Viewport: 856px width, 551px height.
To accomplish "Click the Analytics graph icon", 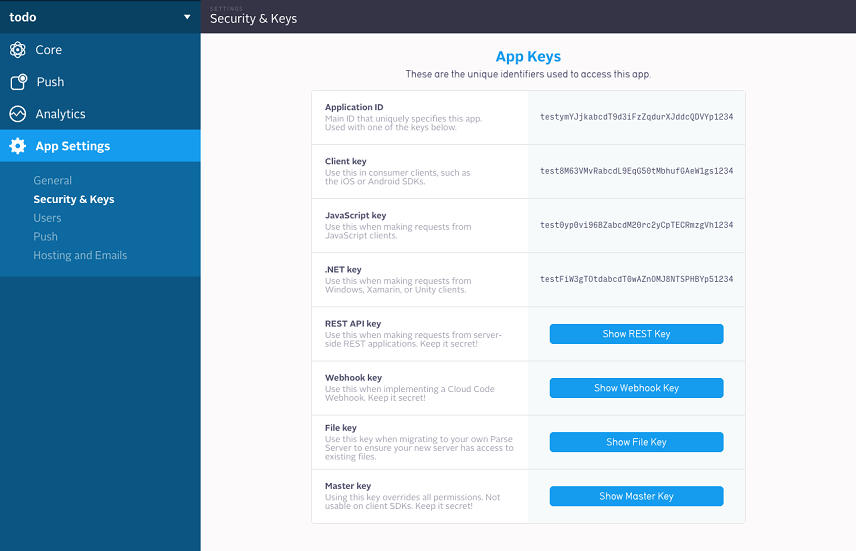I will click(x=17, y=114).
